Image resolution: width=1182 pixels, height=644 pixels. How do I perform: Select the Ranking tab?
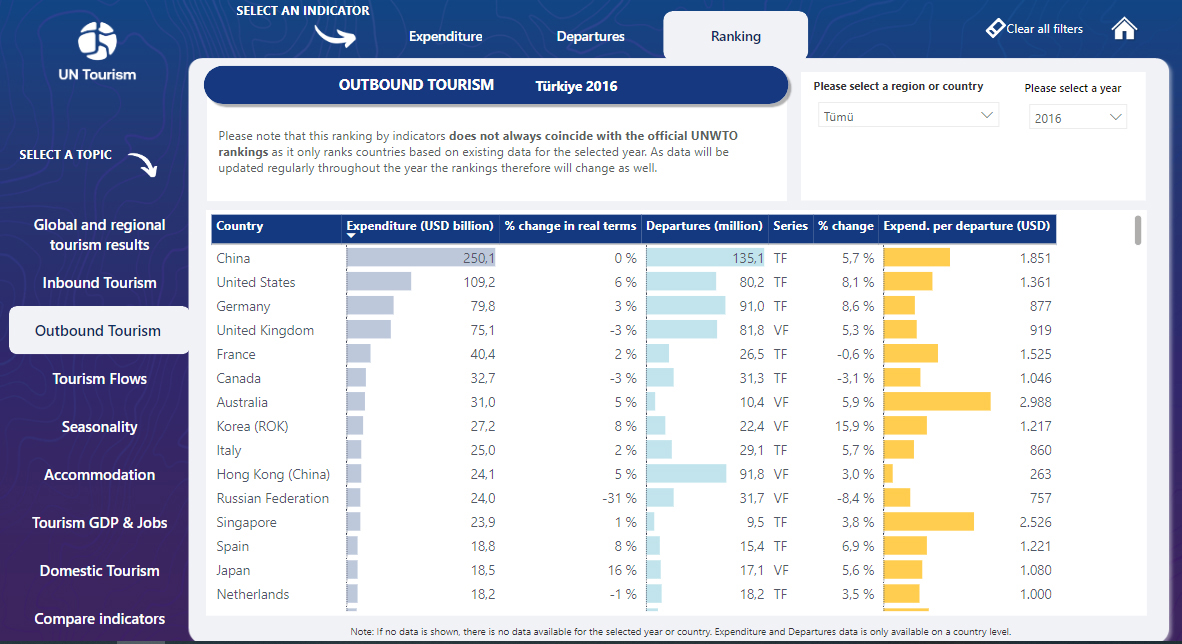pyautogui.click(x=735, y=37)
